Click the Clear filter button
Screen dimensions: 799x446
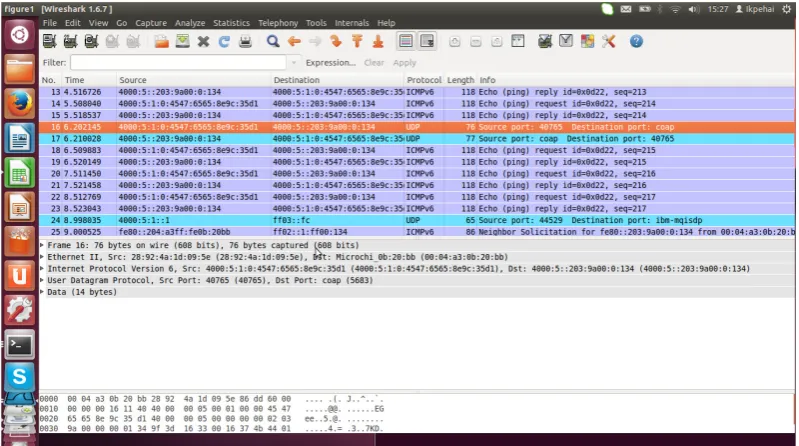(374, 63)
